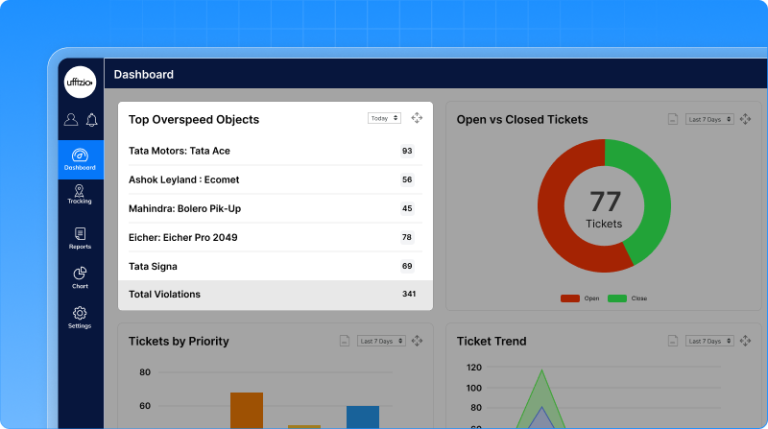The image size is (768, 429).
Task: Open the Chart sidebar item
Action: tap(80, 278)
